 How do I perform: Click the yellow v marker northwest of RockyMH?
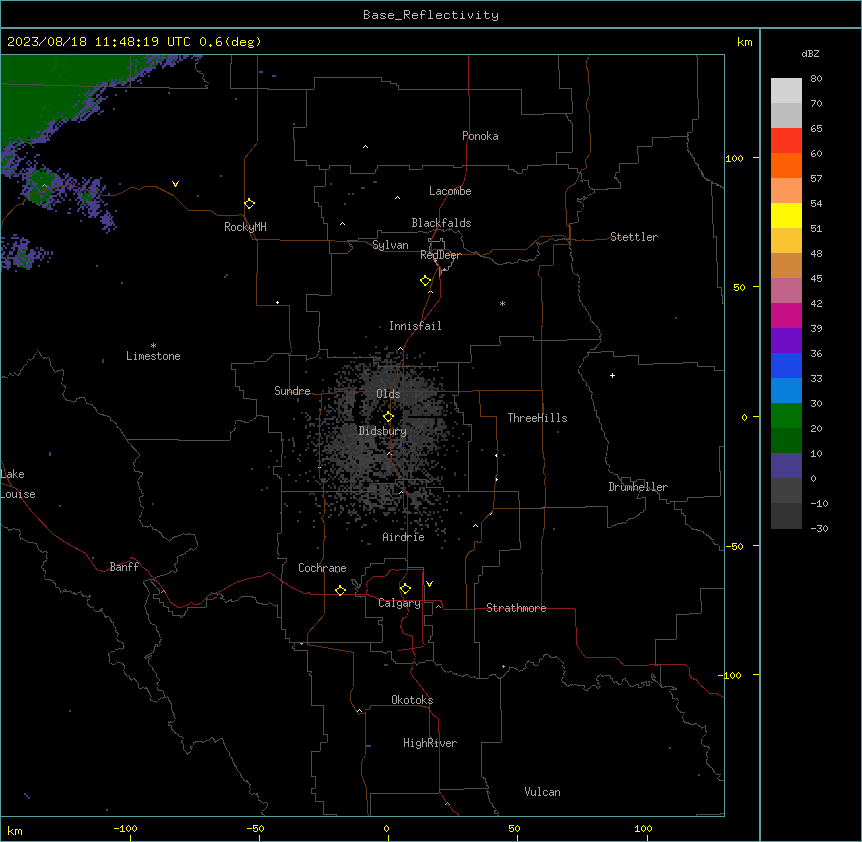175,184
